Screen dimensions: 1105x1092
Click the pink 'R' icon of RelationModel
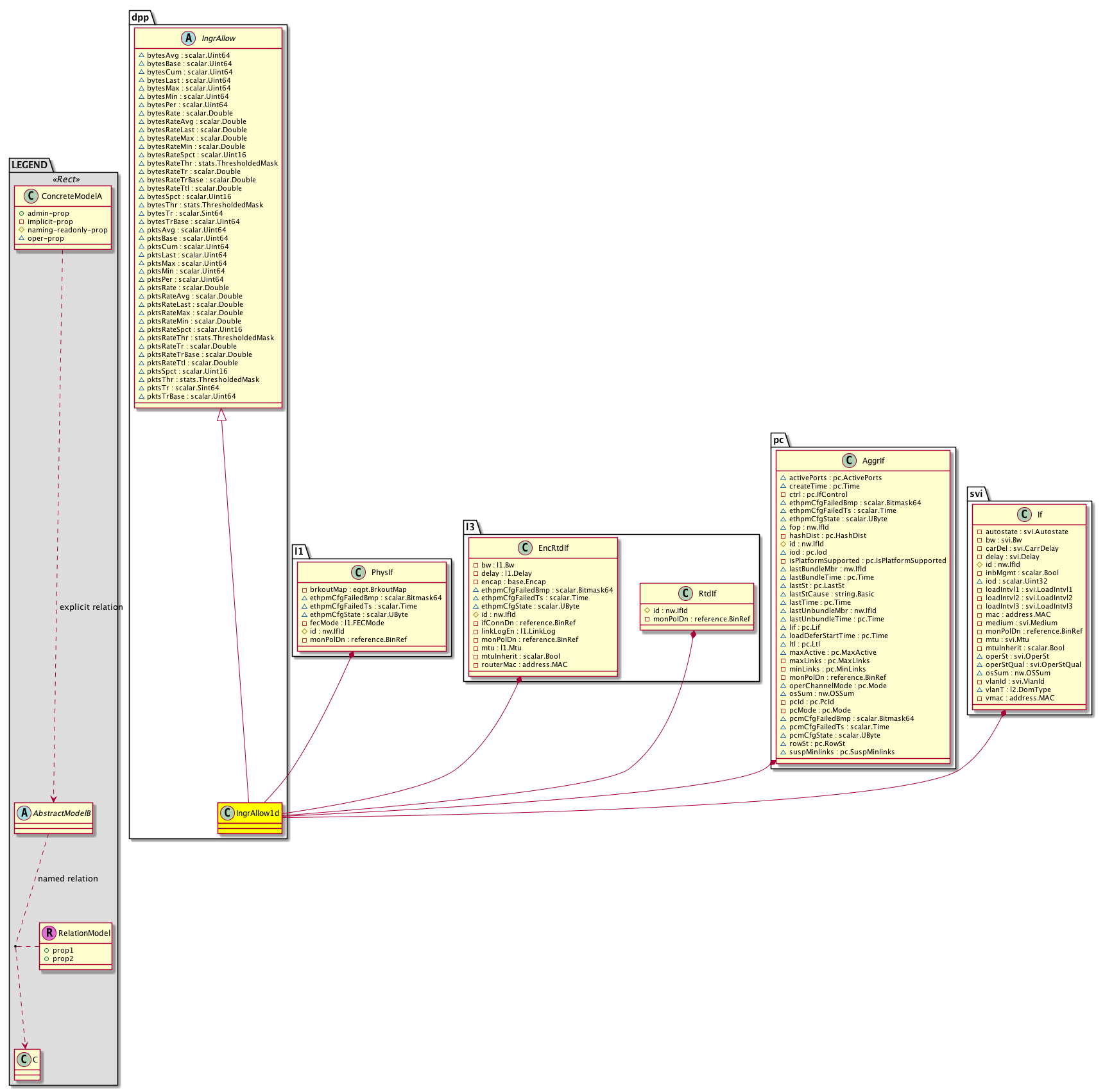coord(49,933)
